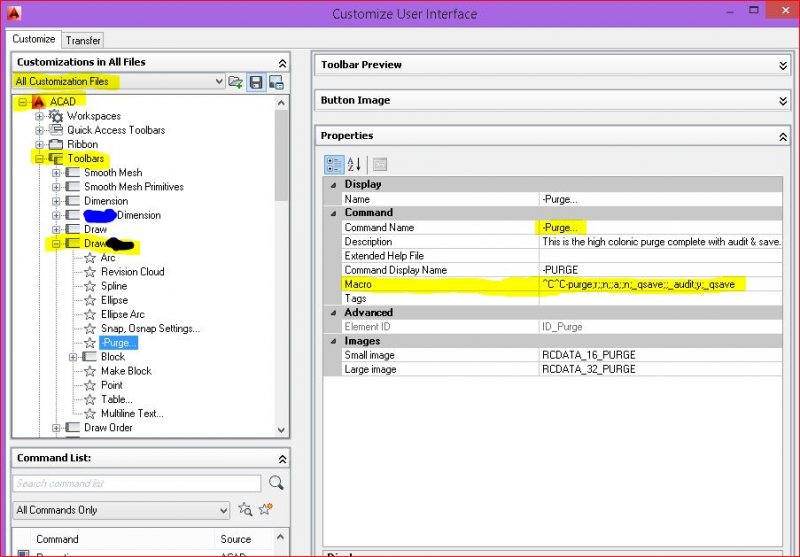The image size is (800, 557).
Task: Click the display filters icon beside save
Action: pyautogui.click(x=275, y=82)
